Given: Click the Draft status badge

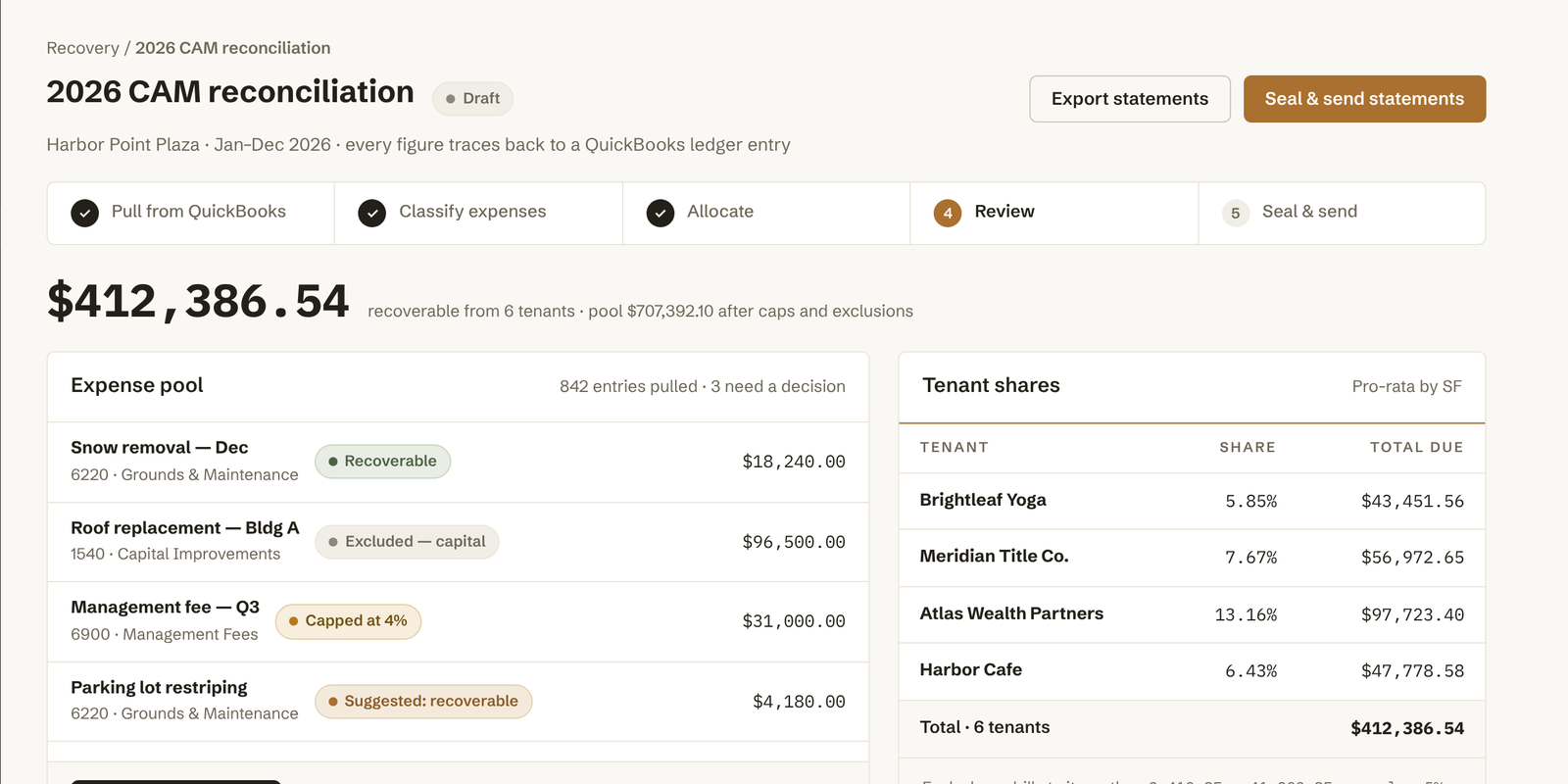Looking at the screenshot, I should (472, 98).
